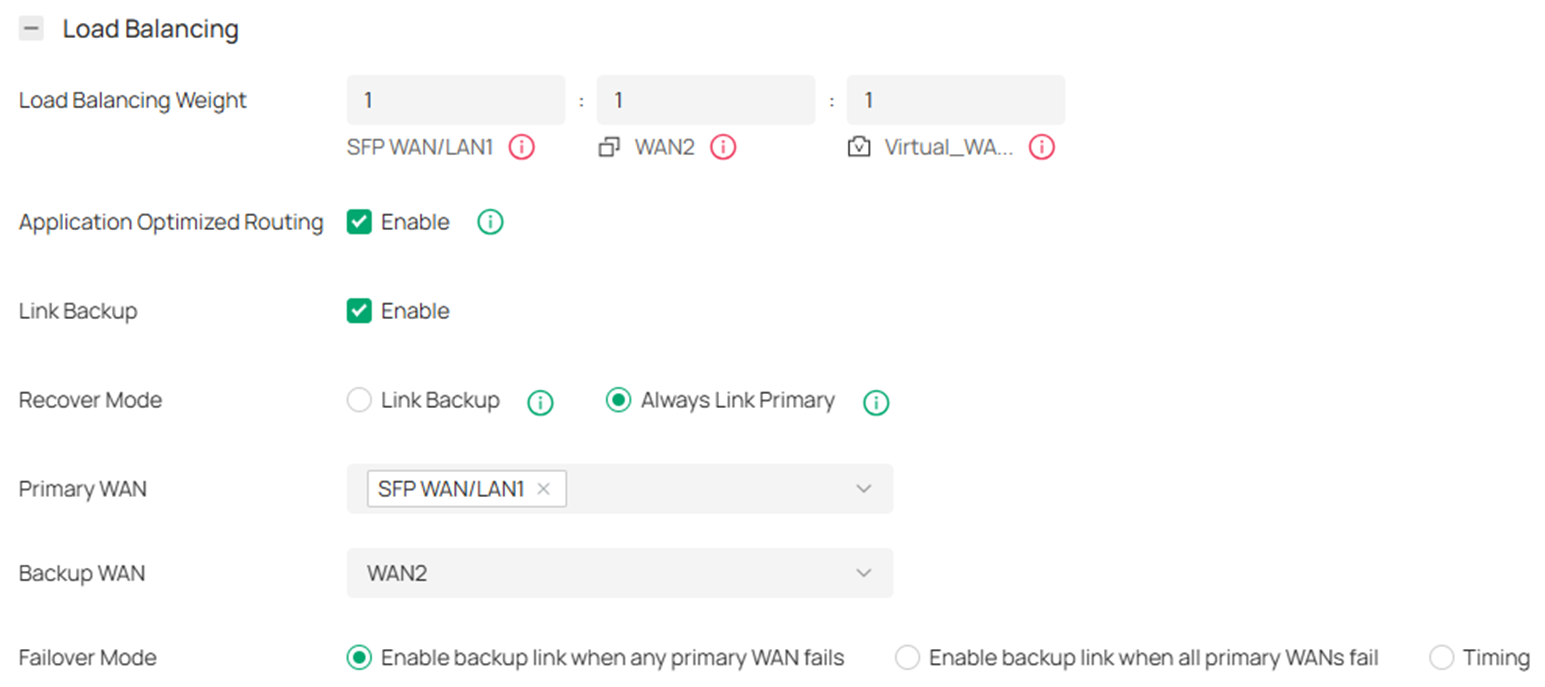Click the info icon beside SFP WAN/LAN1 weight

(x=520, y=146)
